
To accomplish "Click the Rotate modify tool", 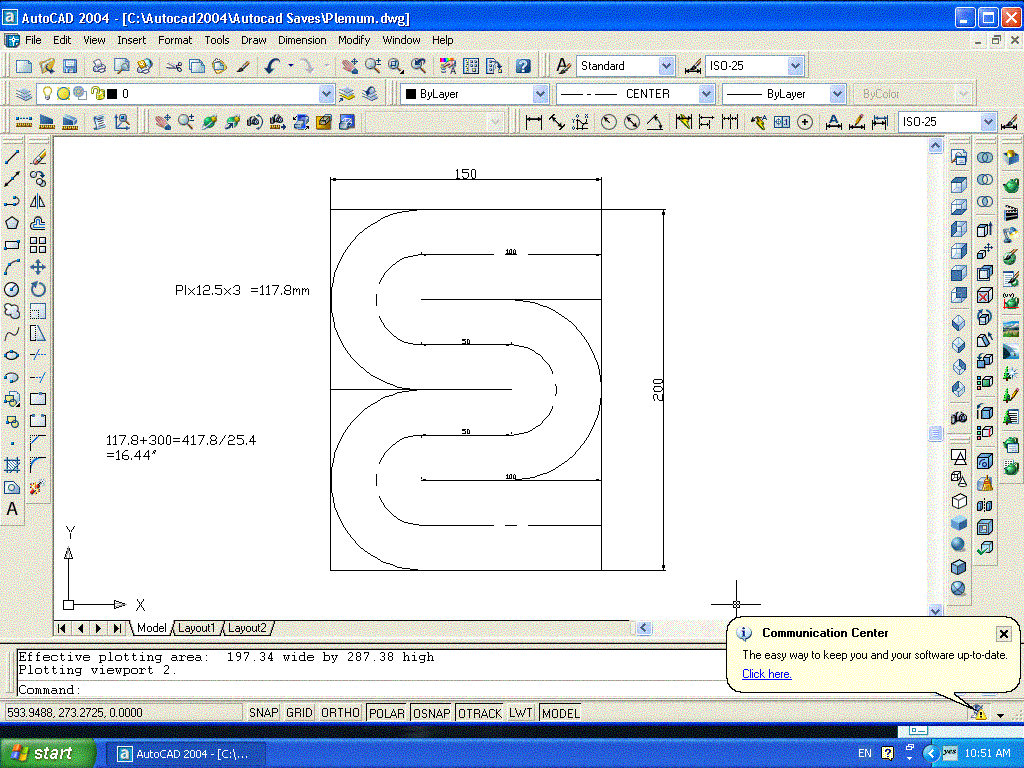I will click(x=38, y=289).
